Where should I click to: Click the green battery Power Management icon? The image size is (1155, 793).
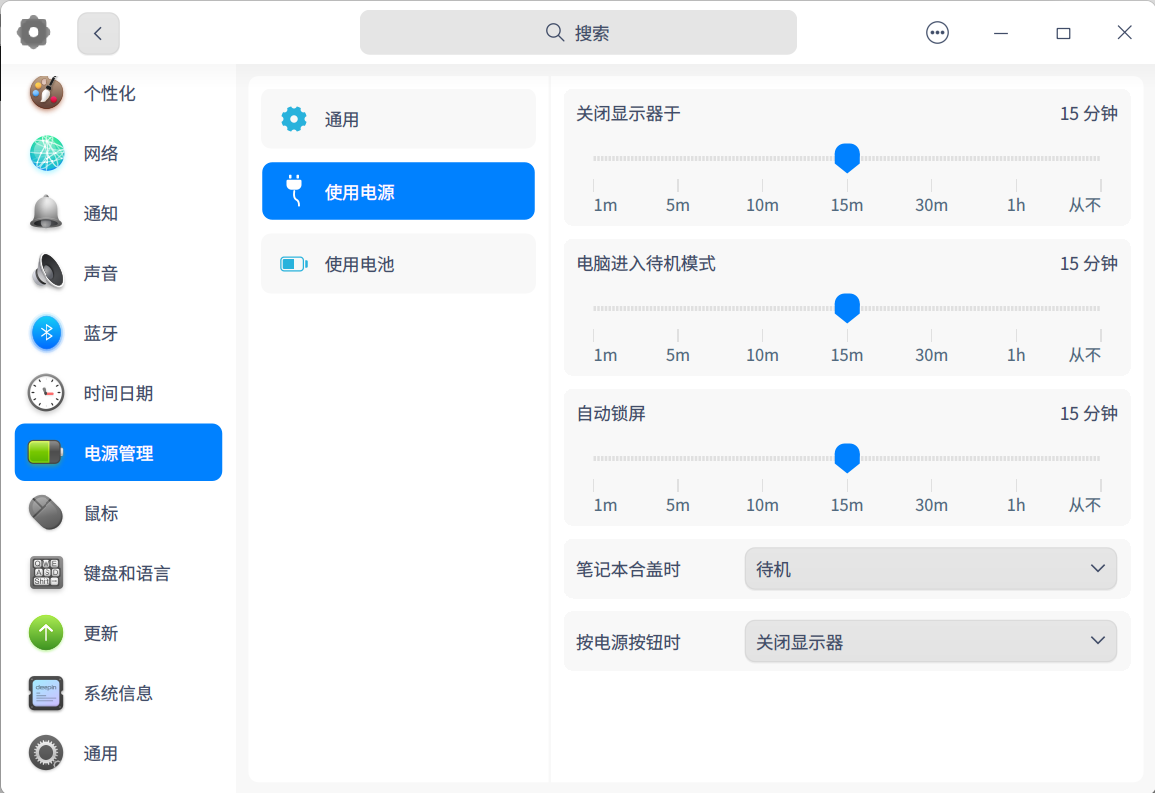point(46,452)
